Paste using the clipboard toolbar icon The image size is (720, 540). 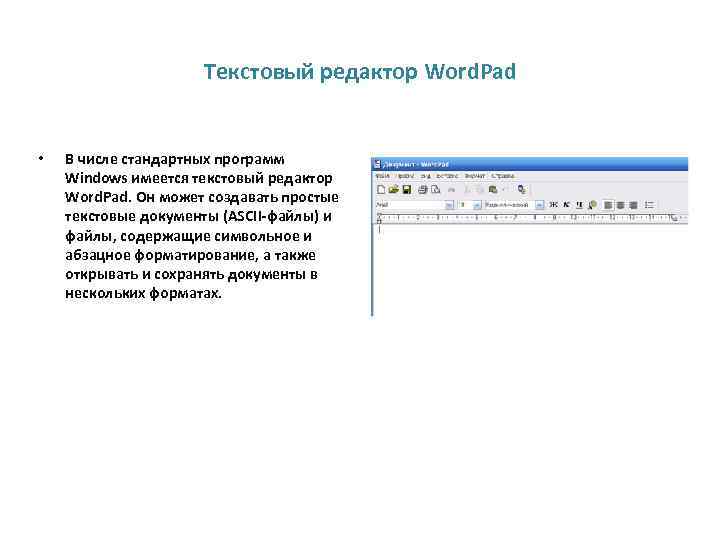click(493, 189)
